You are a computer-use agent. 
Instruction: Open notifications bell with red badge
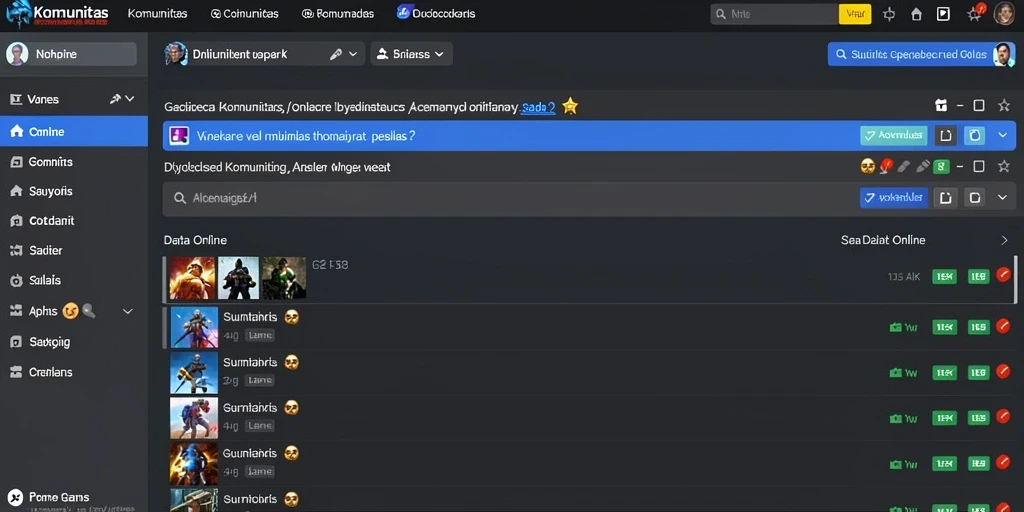click(x=975, y=13)
